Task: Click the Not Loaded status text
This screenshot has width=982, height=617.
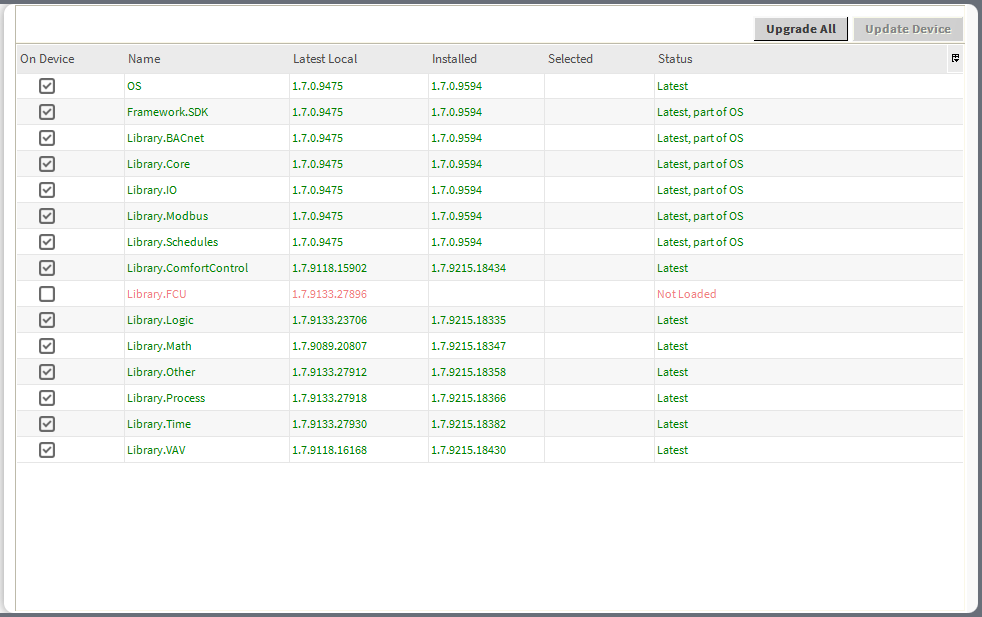Action: pos(685,293)
